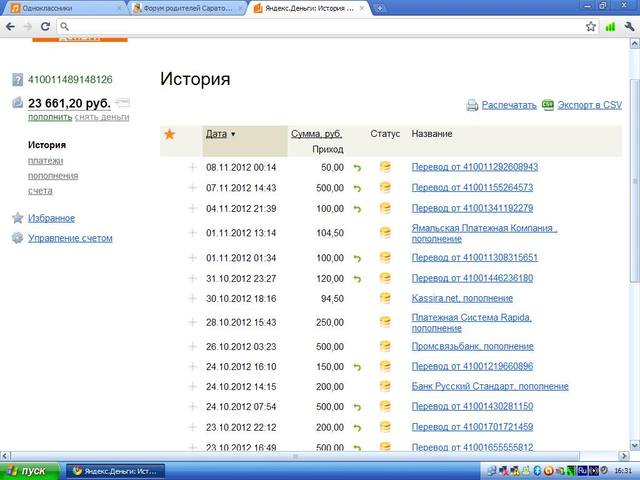Expand details of the 08.11.2012 00:14 transaction
Screen dimensions: 640x480
192,167
